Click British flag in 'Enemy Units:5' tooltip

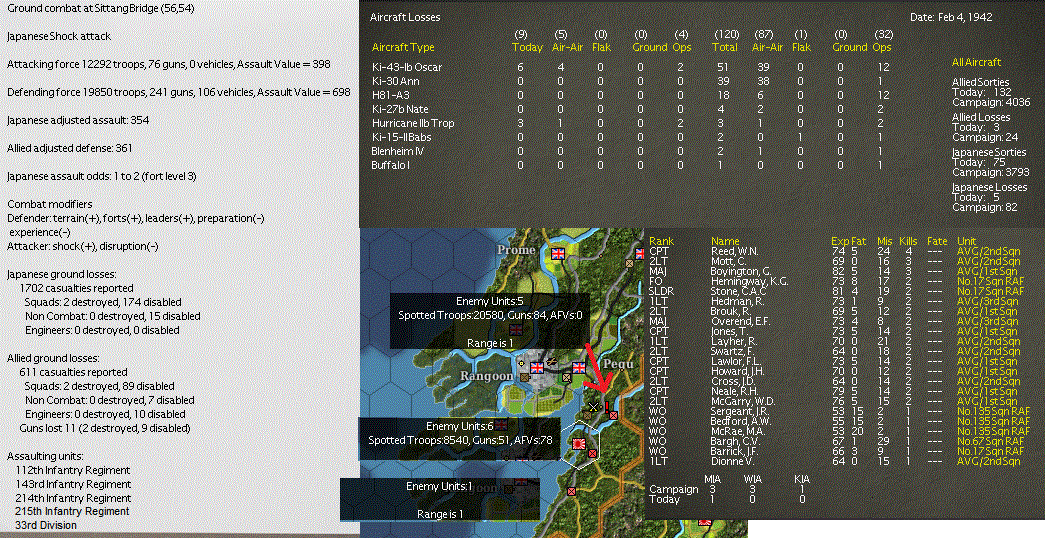pos(516,329)
